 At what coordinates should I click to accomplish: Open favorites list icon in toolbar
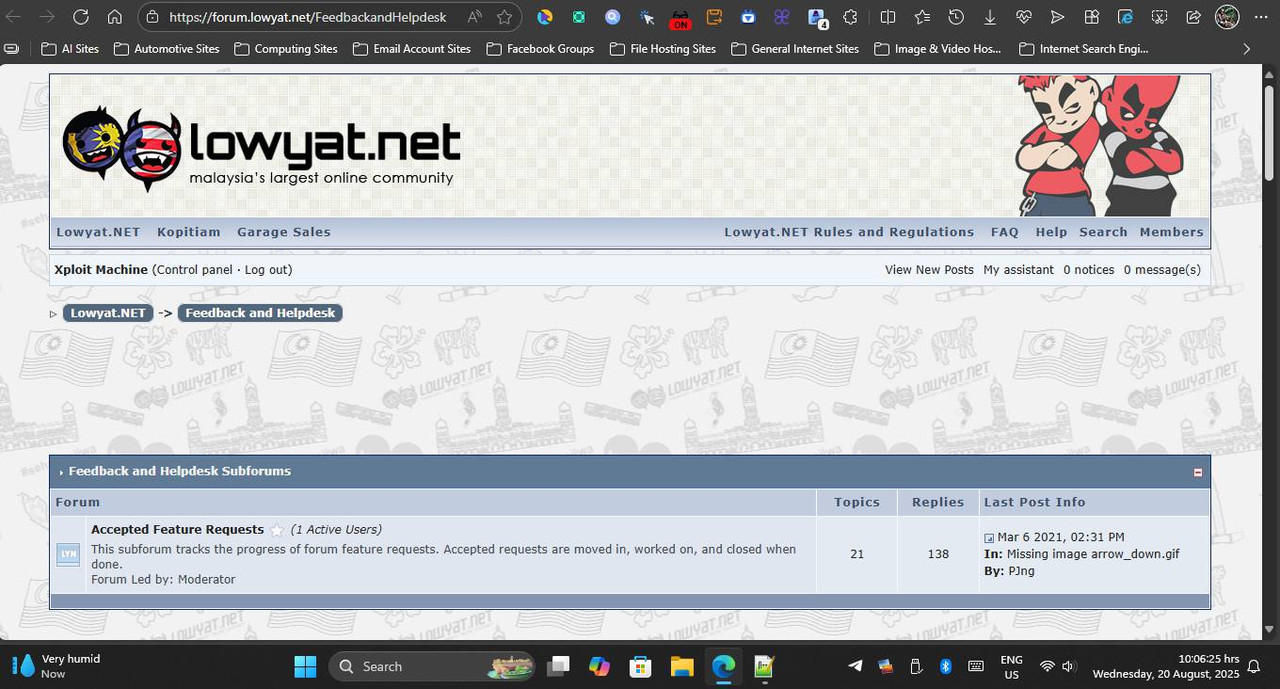click(922, 17)
